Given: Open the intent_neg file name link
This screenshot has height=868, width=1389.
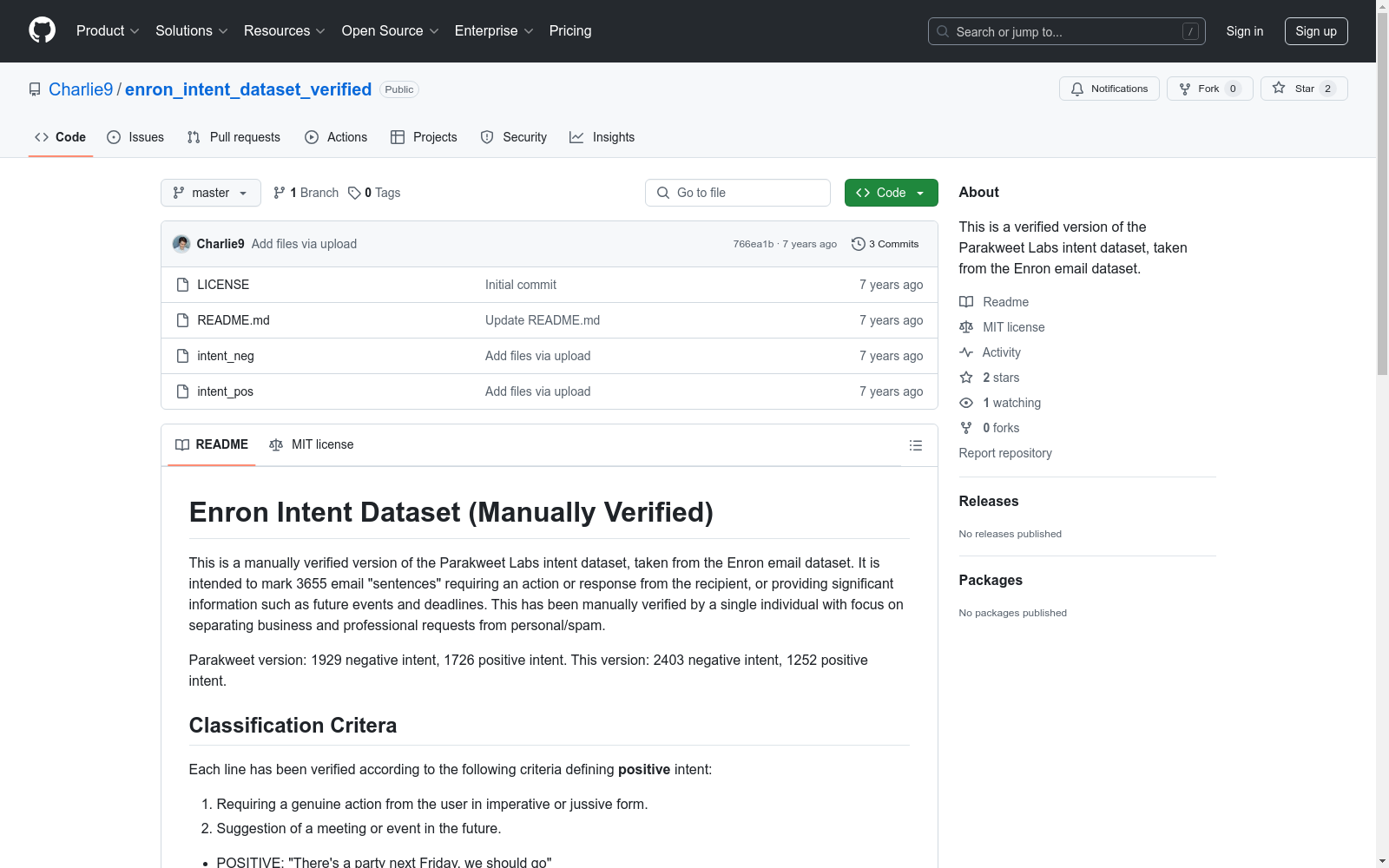Looking at the screenshot, I should pyautogui.click(x=226, y=356).
